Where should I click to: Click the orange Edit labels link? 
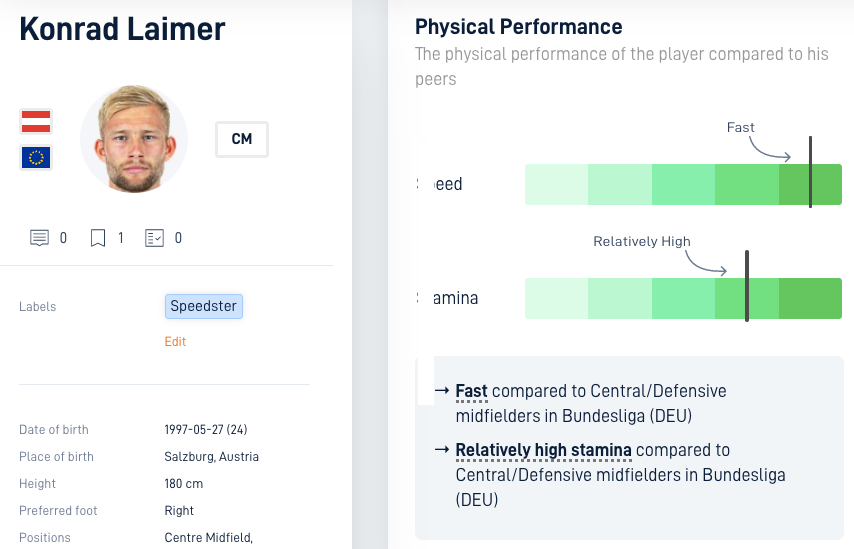coord(175,341)
